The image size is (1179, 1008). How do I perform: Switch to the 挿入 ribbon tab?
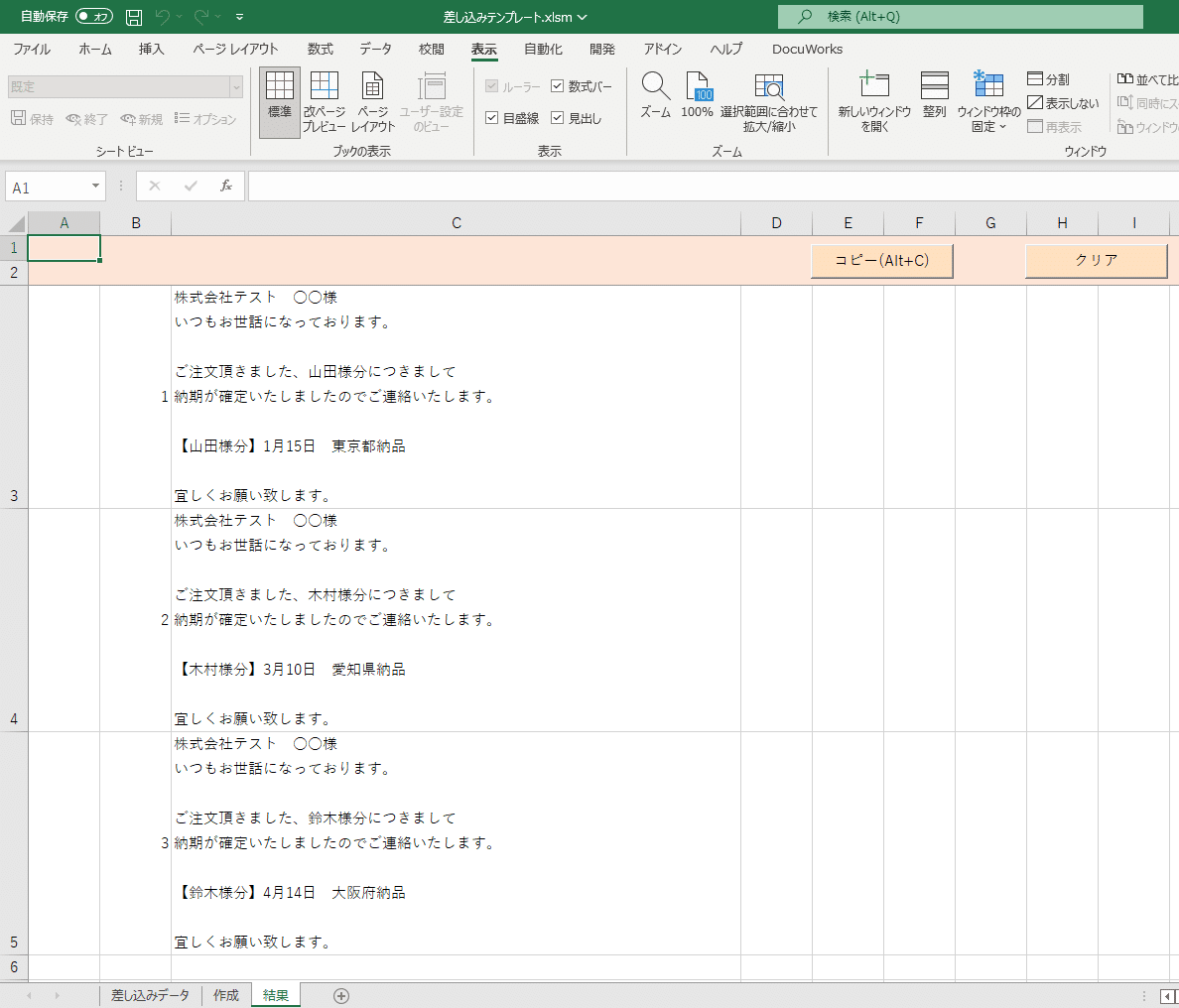(x=151, y=49)
